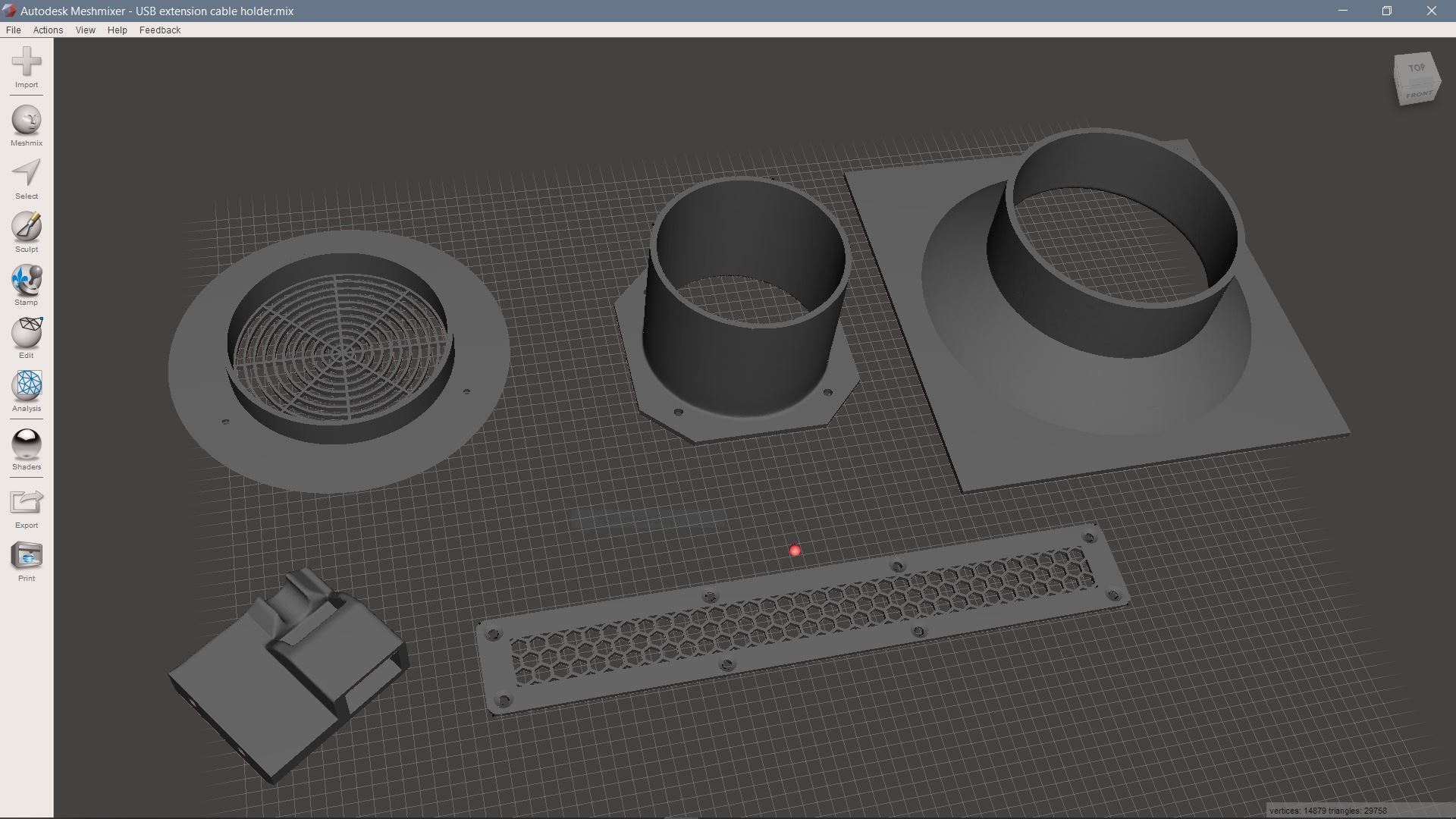1456x819 pixels.
Task: Open the Sculpt brush tool
Action: coord(27,232)
